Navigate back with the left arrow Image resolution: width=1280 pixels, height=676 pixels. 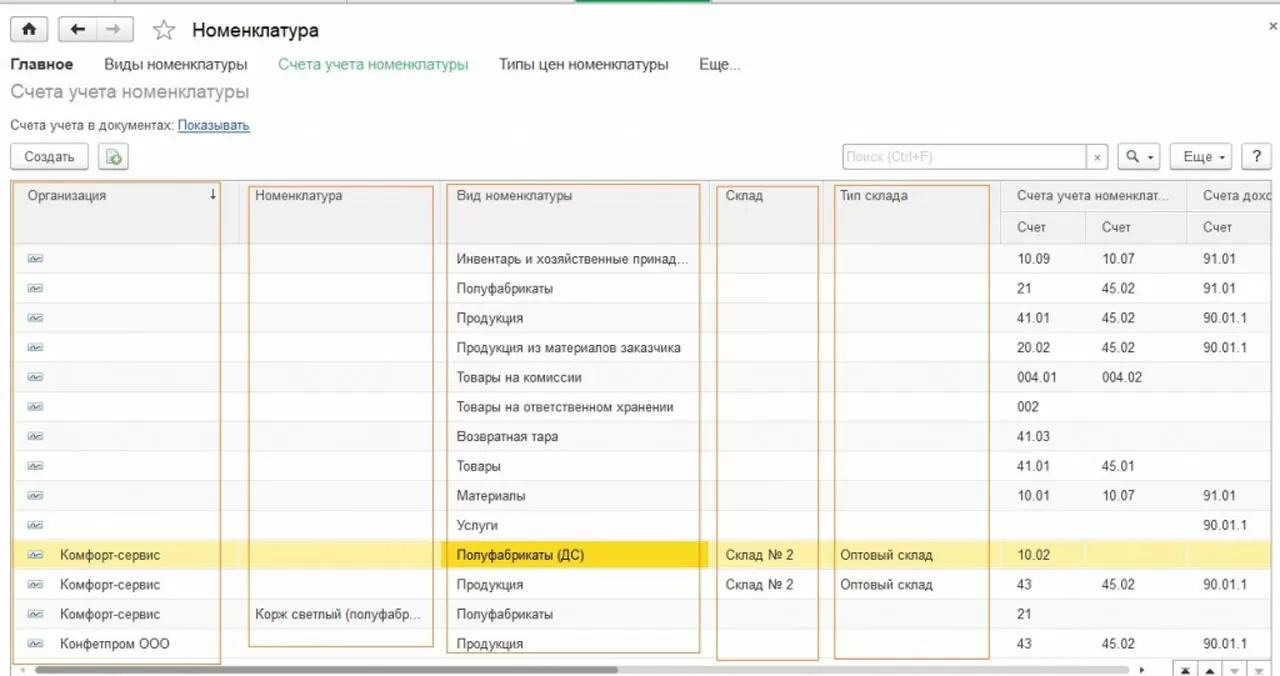pyautogui.click(x=77, y=30)
